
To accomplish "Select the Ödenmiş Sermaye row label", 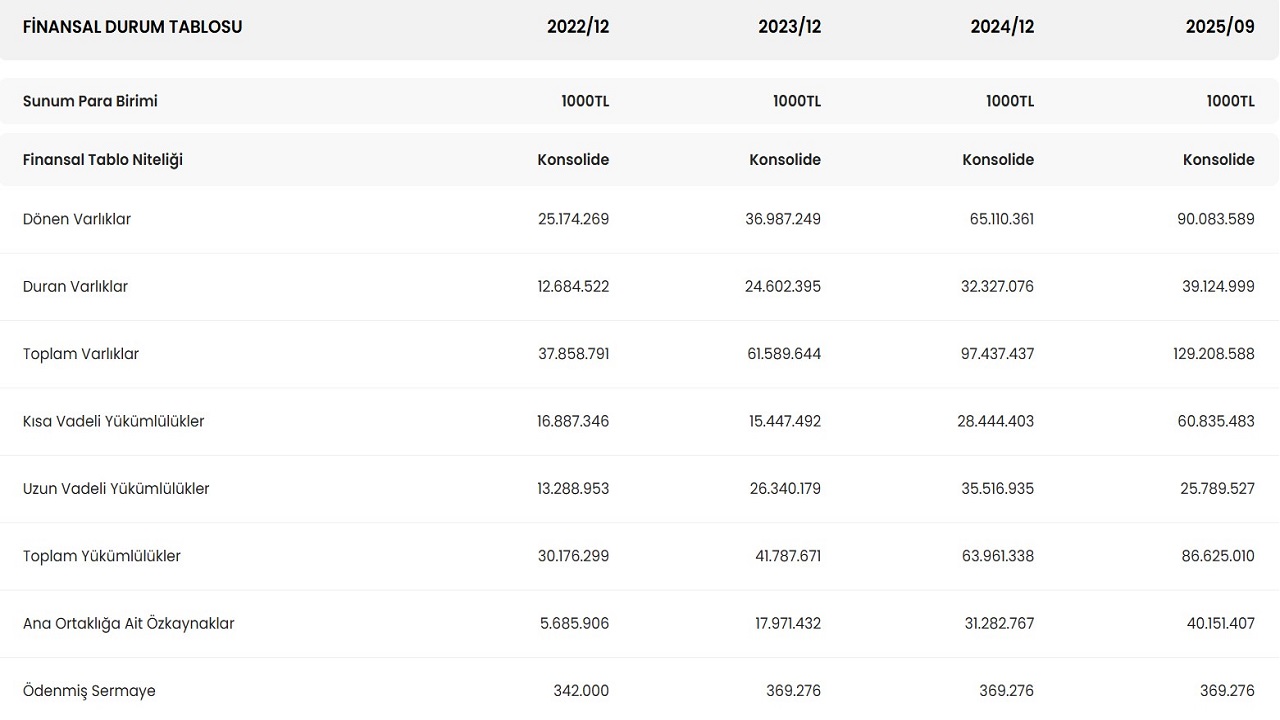I will coord(89,691).
